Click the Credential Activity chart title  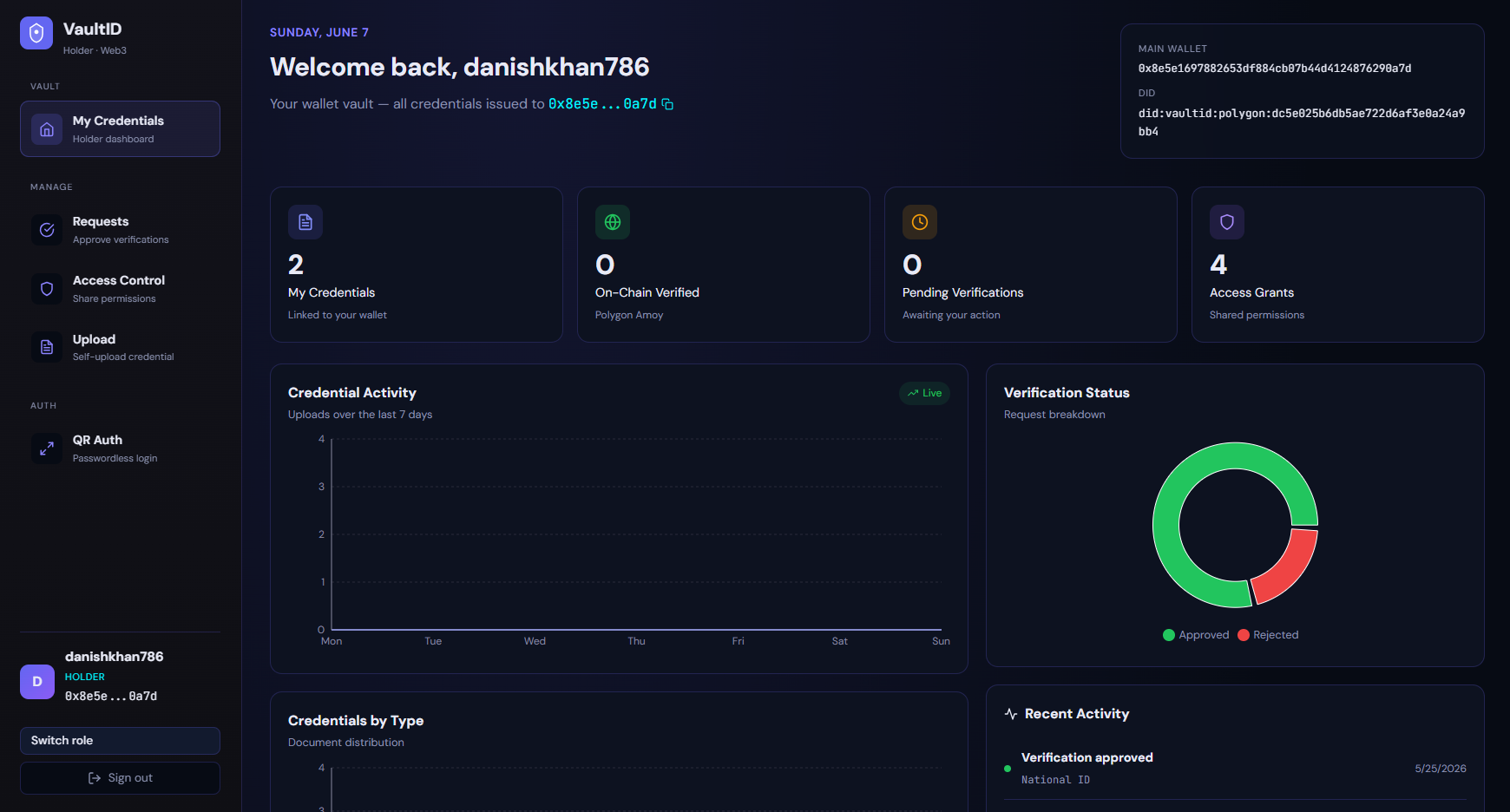[352, 393]
